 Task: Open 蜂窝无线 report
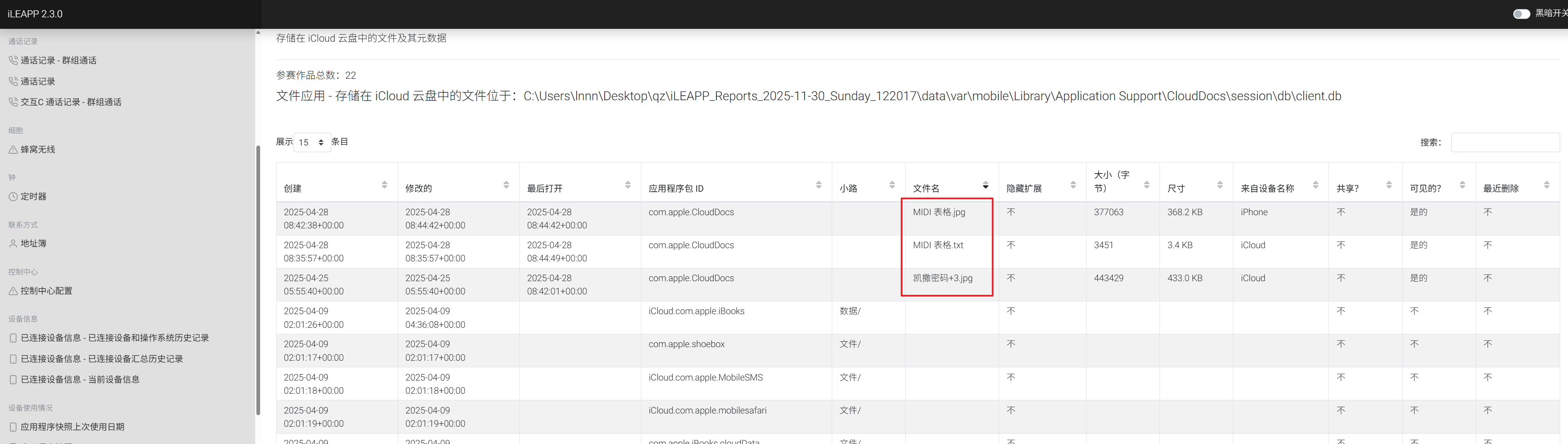click(38, 149)
